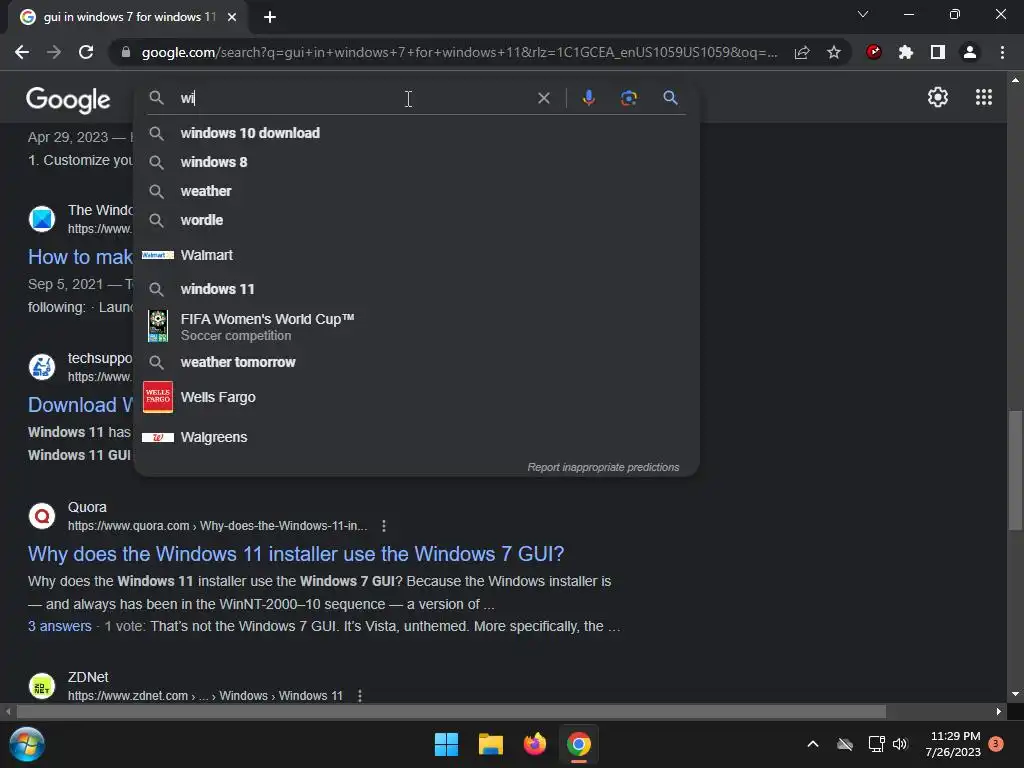1024x768 pixels.
Task: Click the horizontal scrollbar thumb
Action: pyautogui.click(x=451, y=711)
